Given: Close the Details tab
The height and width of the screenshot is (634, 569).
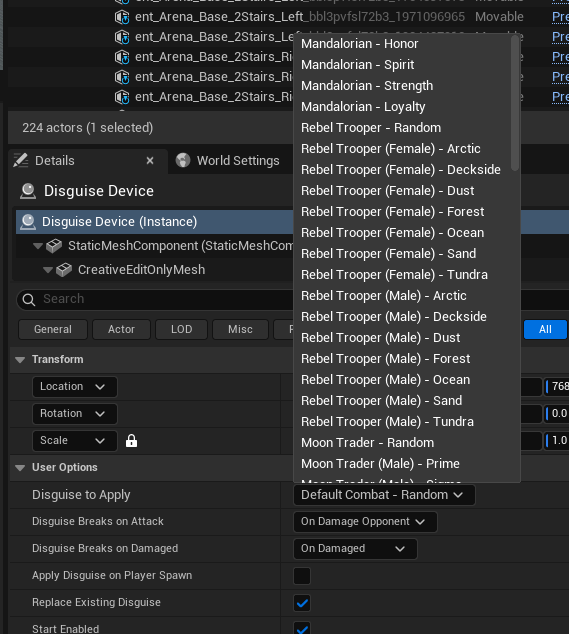Looking at the screenshot, I should click(150, 161).
